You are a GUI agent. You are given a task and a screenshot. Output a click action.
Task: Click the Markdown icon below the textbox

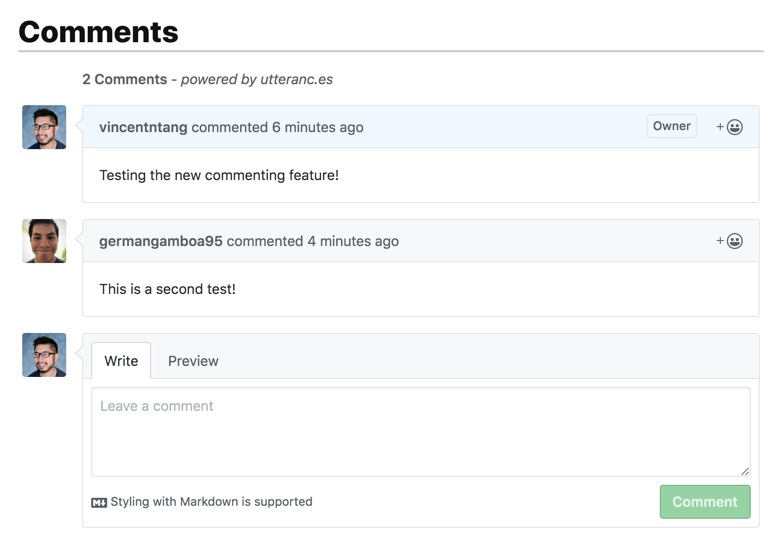(99, 502)
